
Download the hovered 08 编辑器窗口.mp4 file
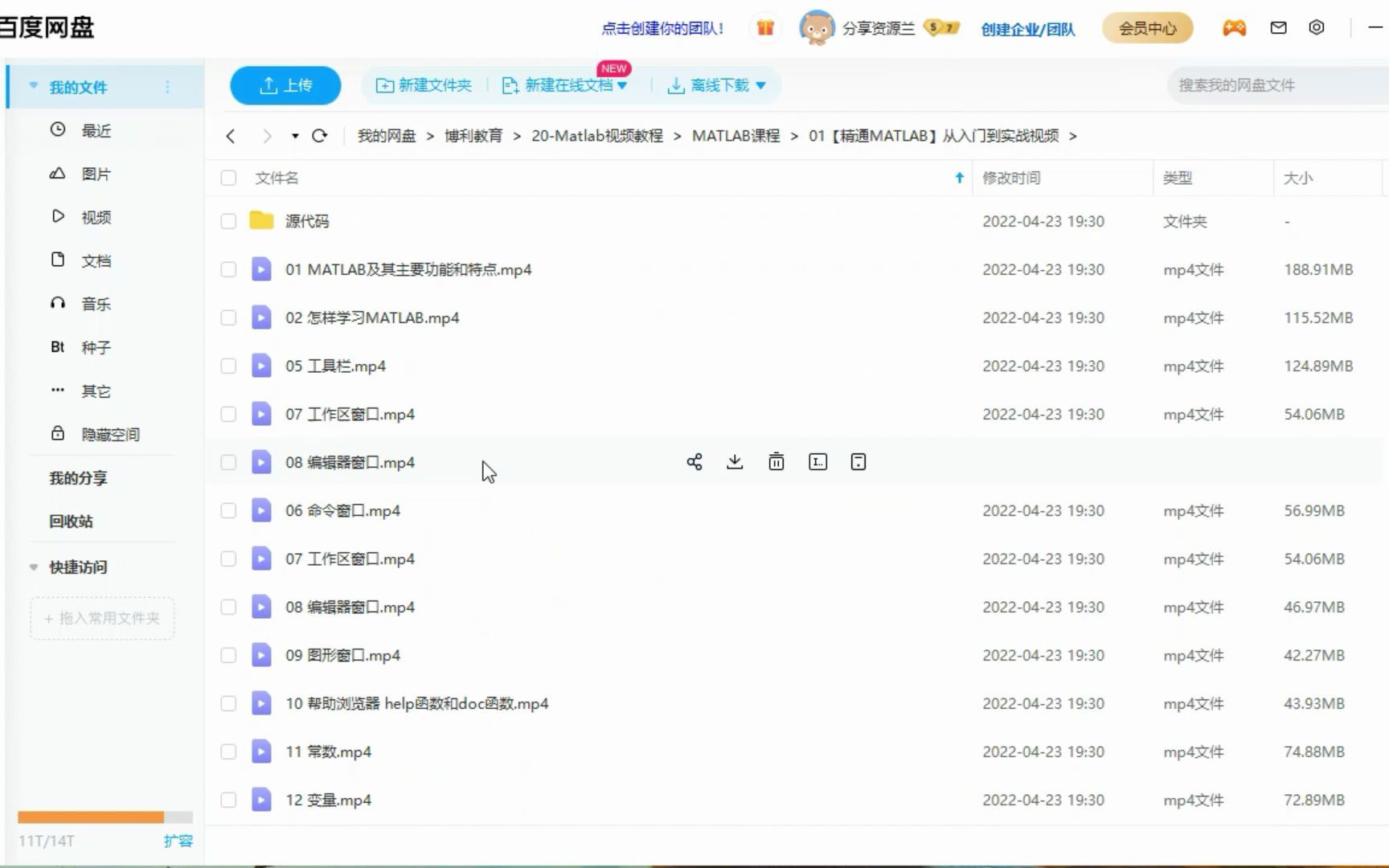(x=735, y=462)
